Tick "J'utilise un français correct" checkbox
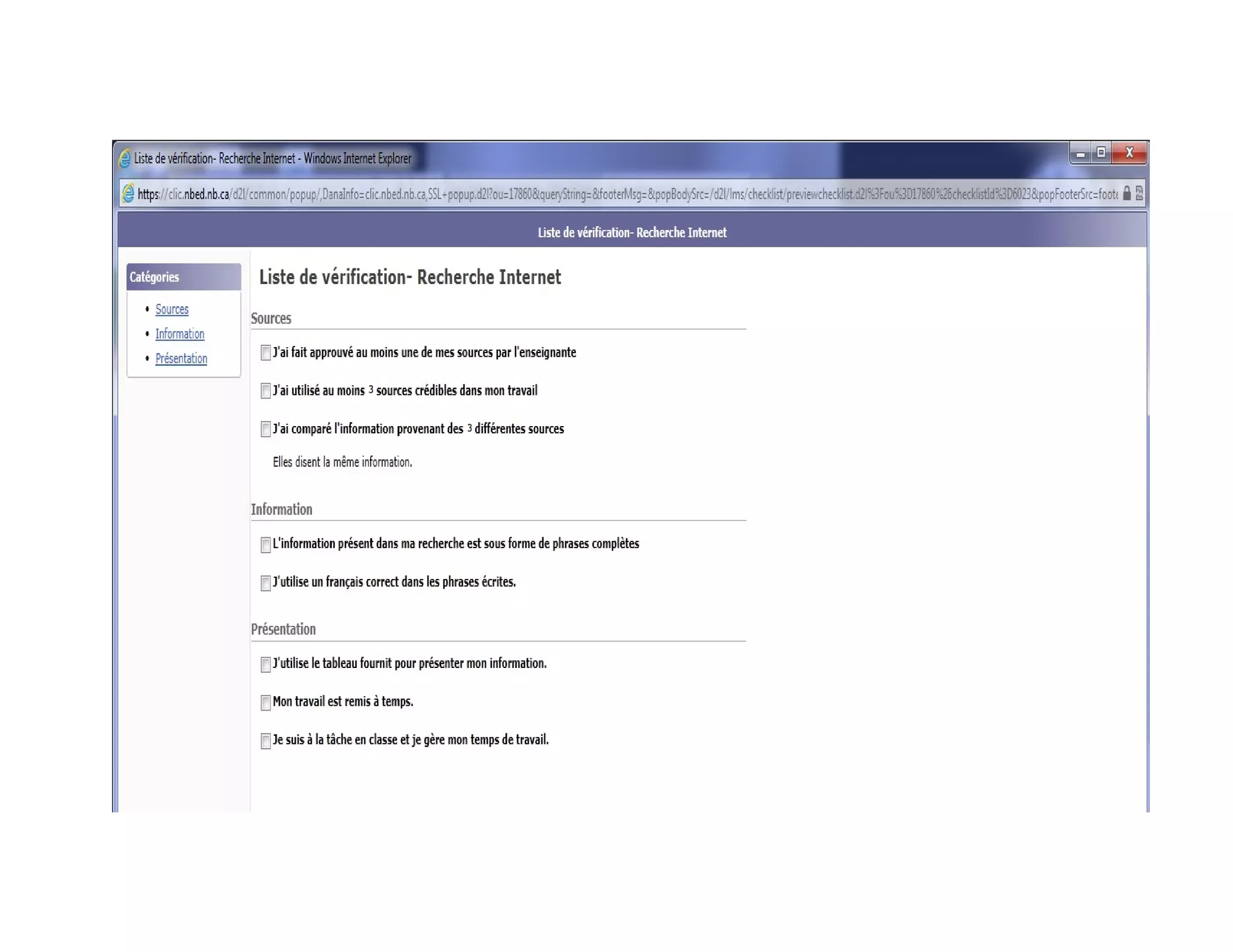Screen dimensions: 1233x952 (266, 583)
